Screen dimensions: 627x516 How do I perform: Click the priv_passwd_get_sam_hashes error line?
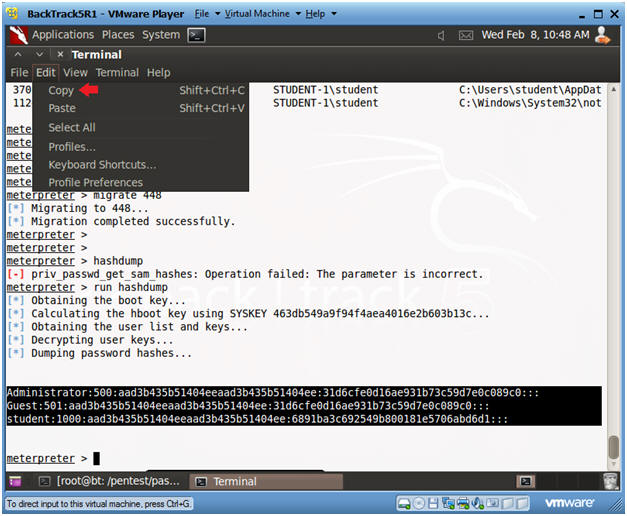pos(245,274)
